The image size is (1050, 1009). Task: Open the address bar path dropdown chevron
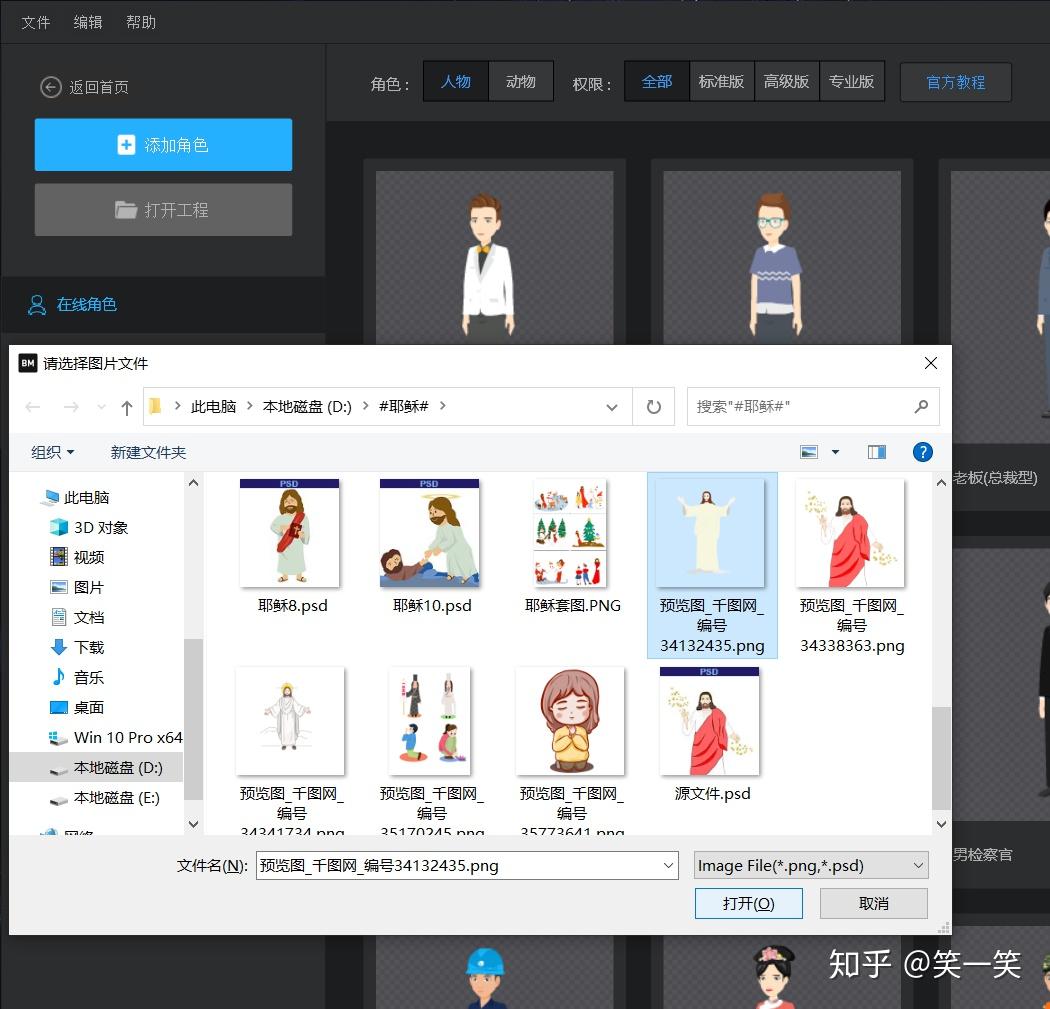point(611,406)
